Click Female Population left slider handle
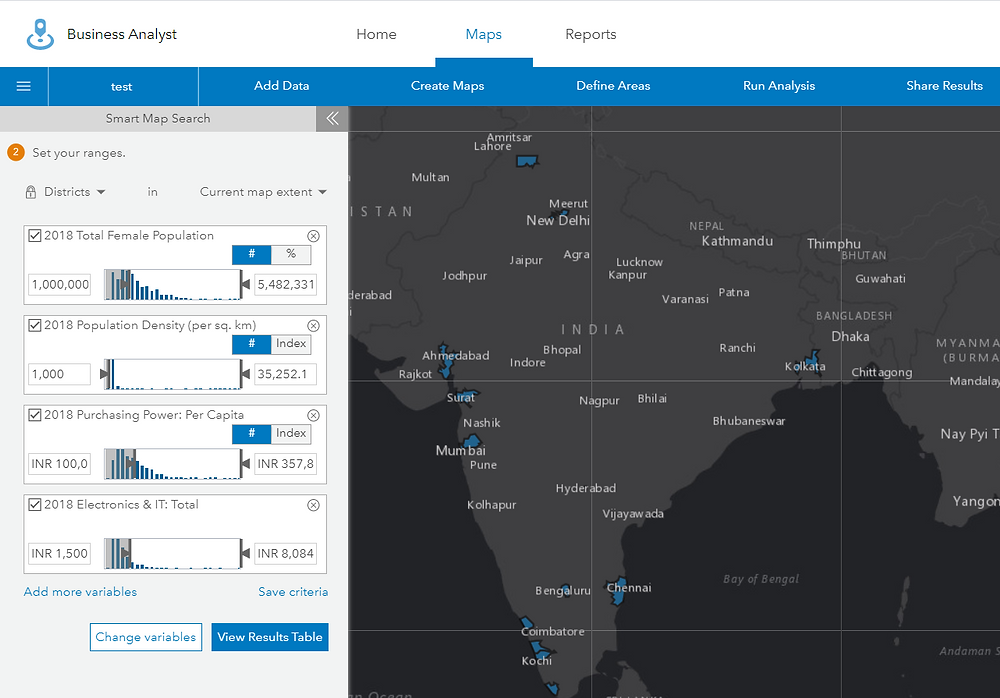The width and height of the screenshot is (1000, 698). [126, 285]
